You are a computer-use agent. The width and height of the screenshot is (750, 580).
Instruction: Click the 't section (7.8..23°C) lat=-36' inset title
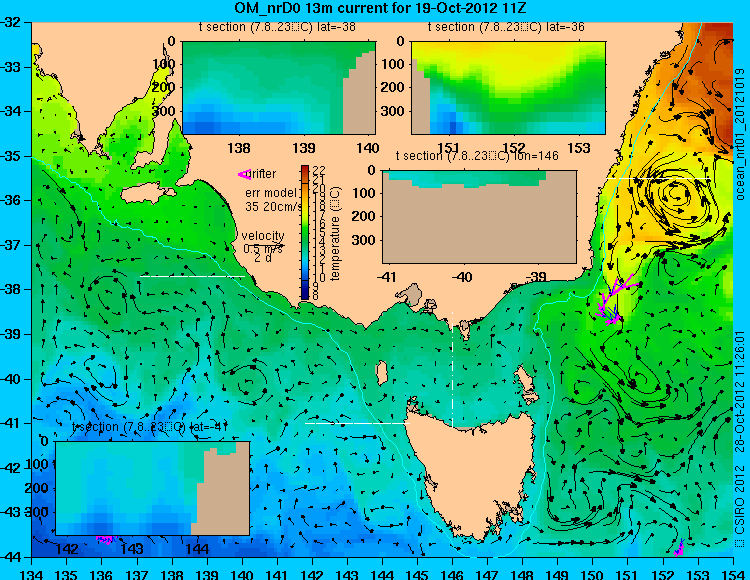pyautogui.click(x=507, y=27)
